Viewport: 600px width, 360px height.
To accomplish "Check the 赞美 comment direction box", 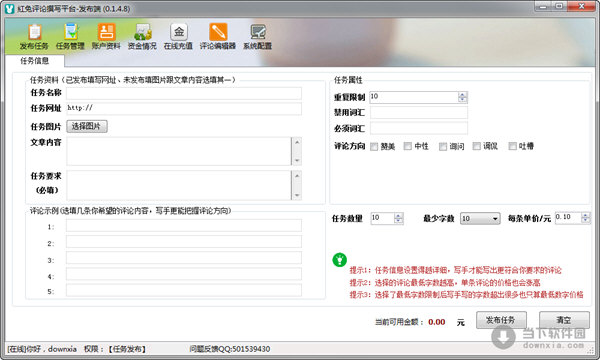I will coord(374,147).
